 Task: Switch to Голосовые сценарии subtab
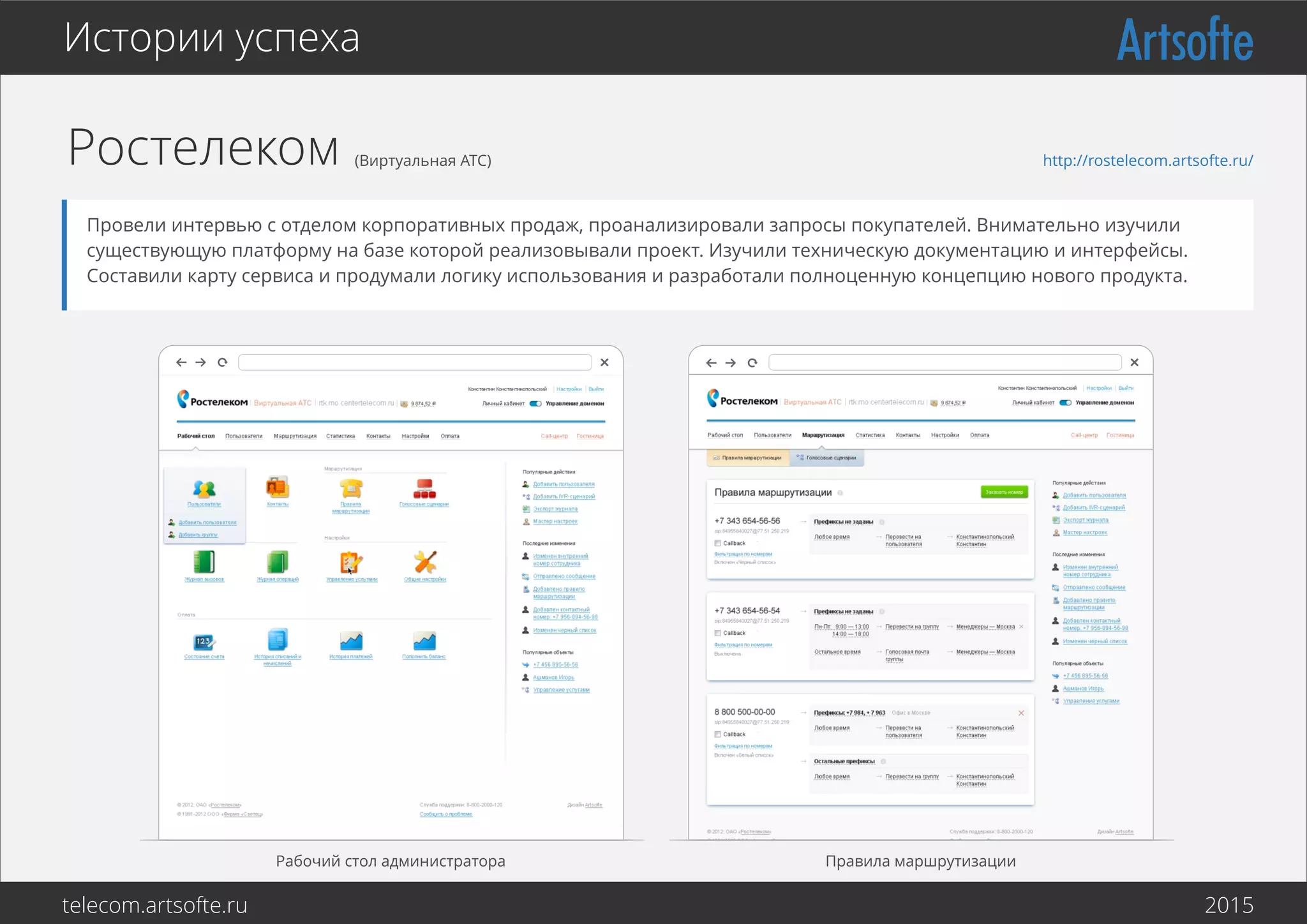827,458
